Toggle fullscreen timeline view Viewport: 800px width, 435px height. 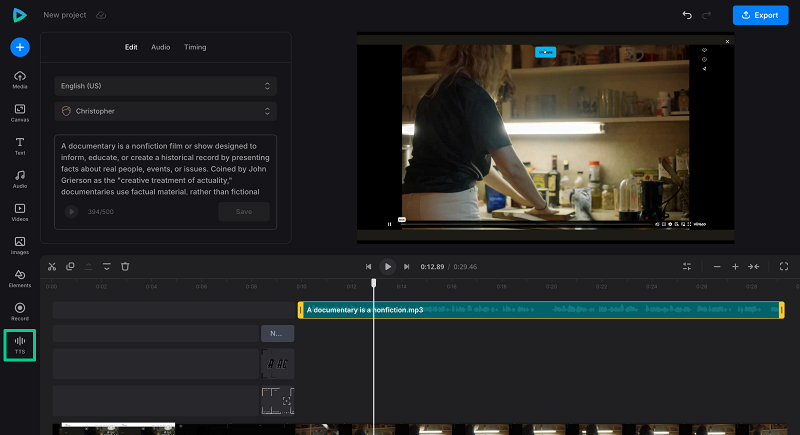coord(783,267)
